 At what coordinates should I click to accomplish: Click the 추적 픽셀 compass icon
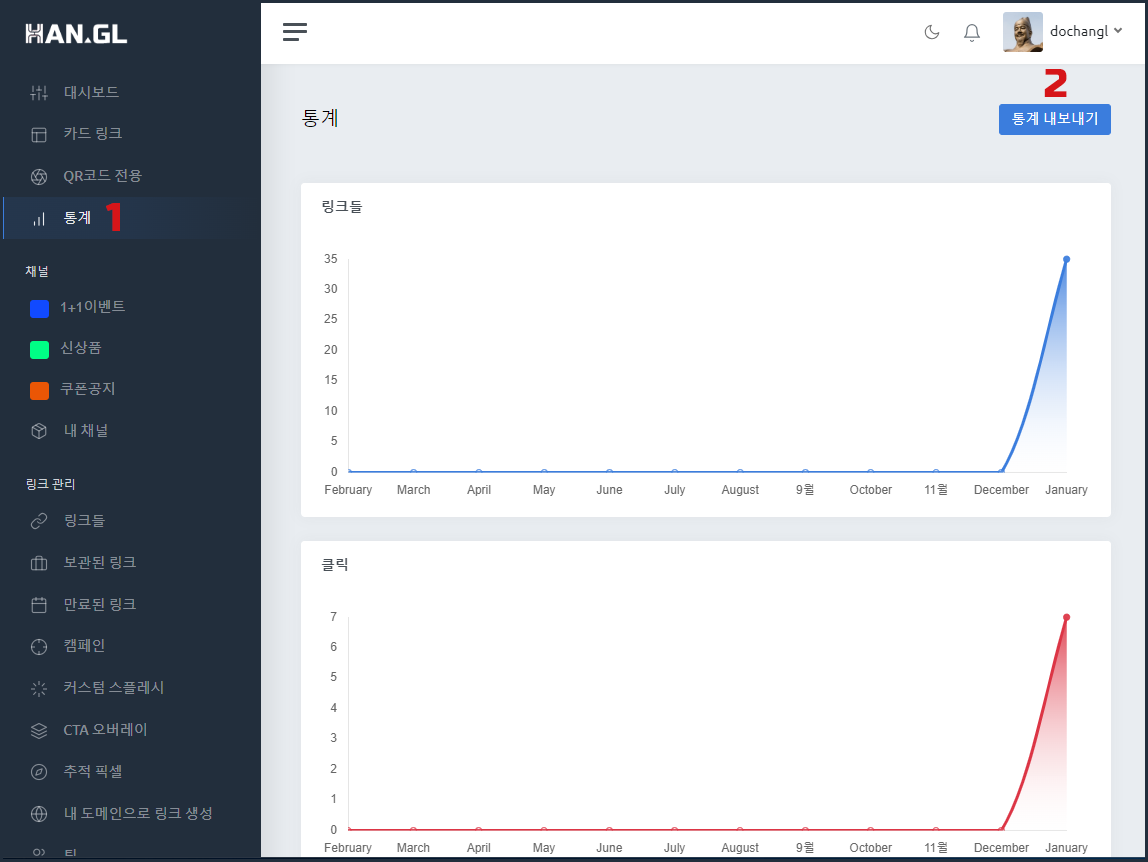[39, 772]
